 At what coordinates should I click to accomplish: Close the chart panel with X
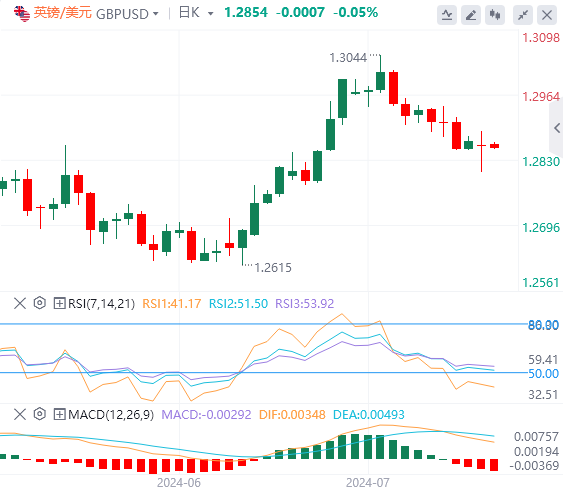pyautogui.click(x=547, y=15)
